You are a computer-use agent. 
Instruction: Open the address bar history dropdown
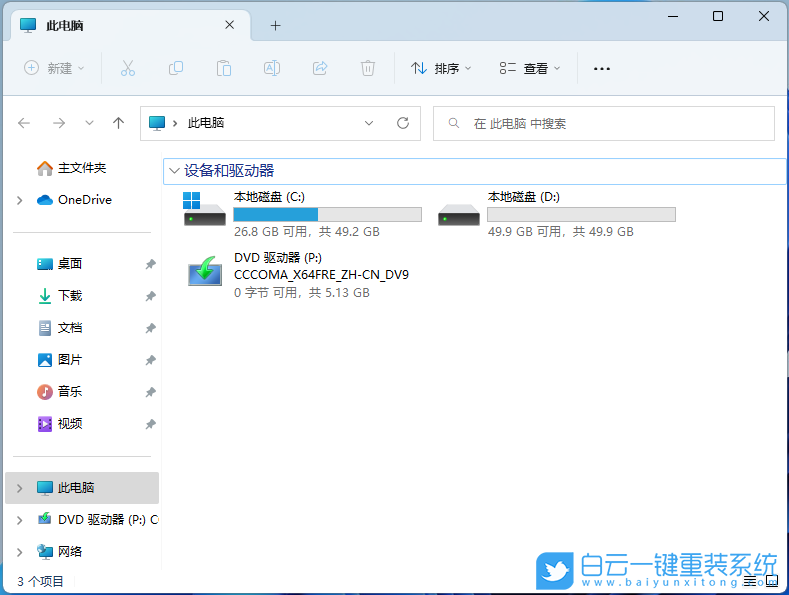[x=369, y=123]
